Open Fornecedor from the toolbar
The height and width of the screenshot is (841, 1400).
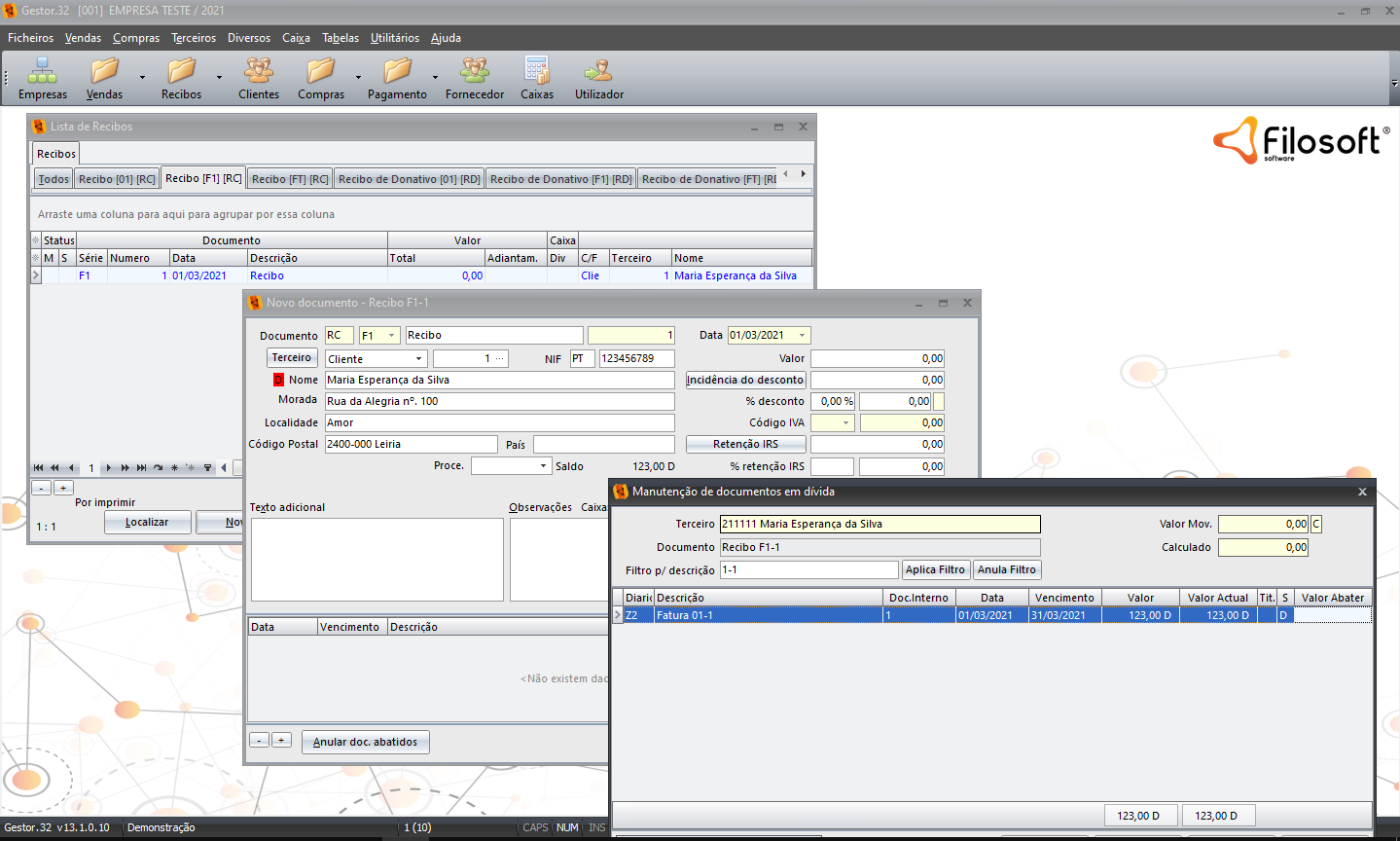pos(475,72)
